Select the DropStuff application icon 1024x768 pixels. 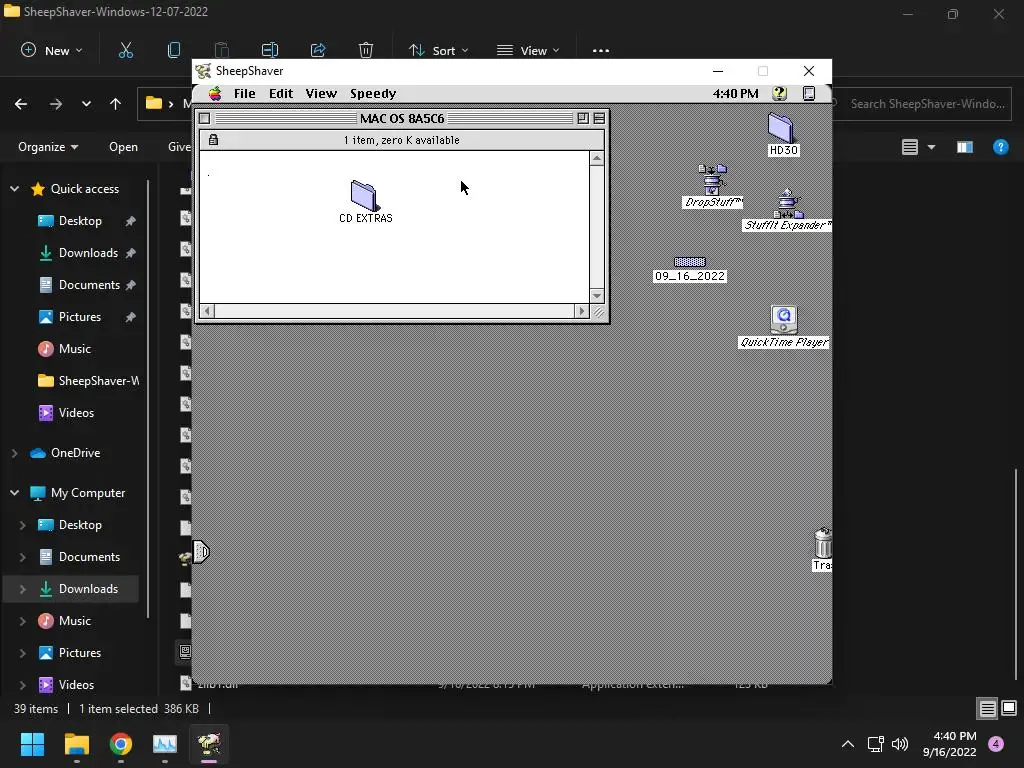pyautogui.click(x=712, y=180)
